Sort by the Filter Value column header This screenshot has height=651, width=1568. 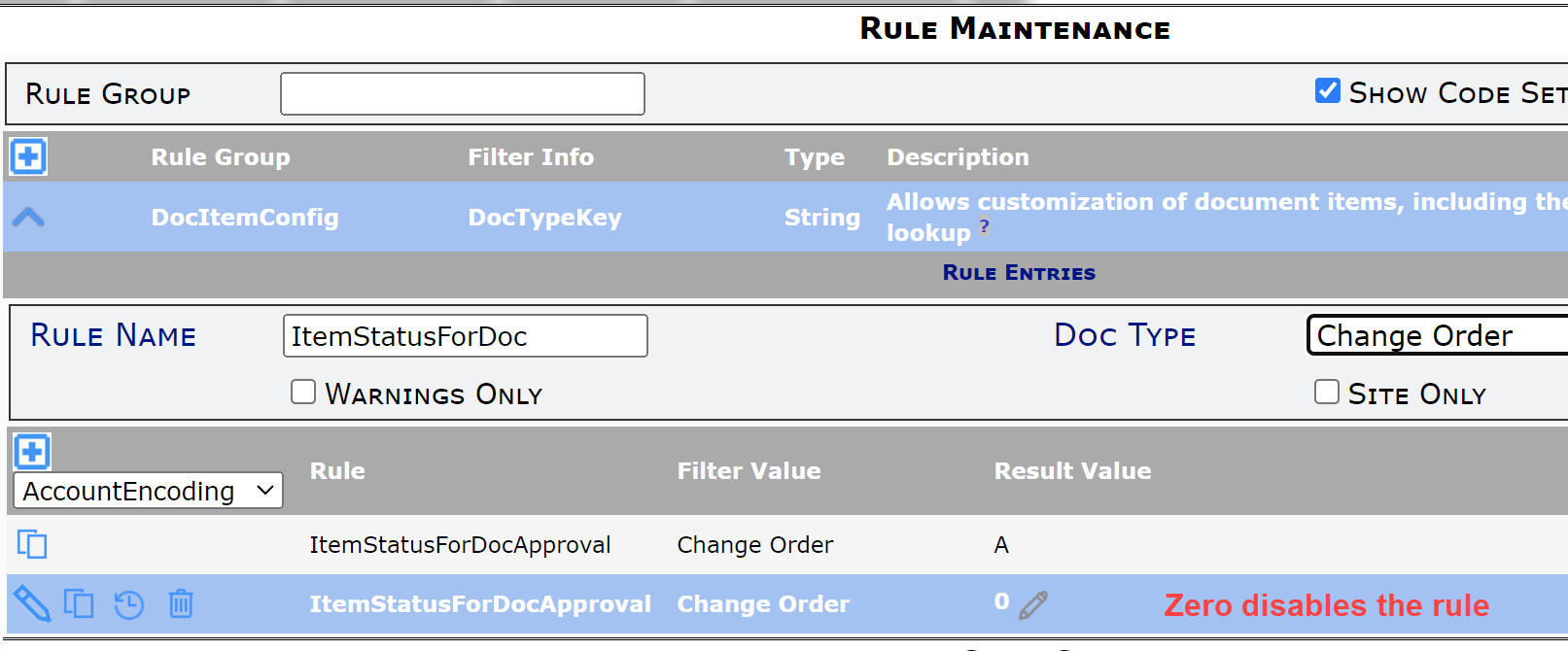[x=749, y=470]
